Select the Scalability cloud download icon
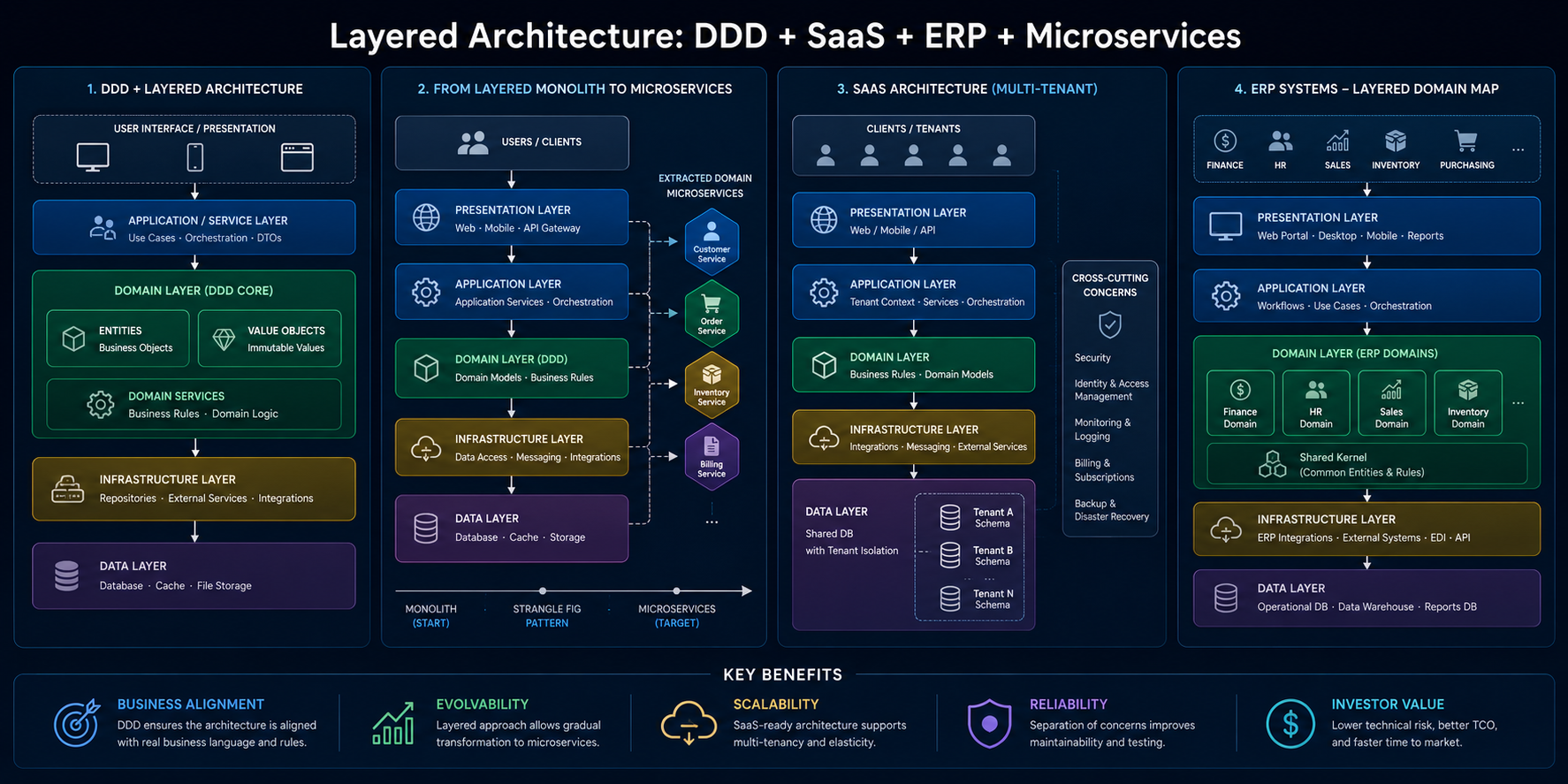 click(689, 723)
